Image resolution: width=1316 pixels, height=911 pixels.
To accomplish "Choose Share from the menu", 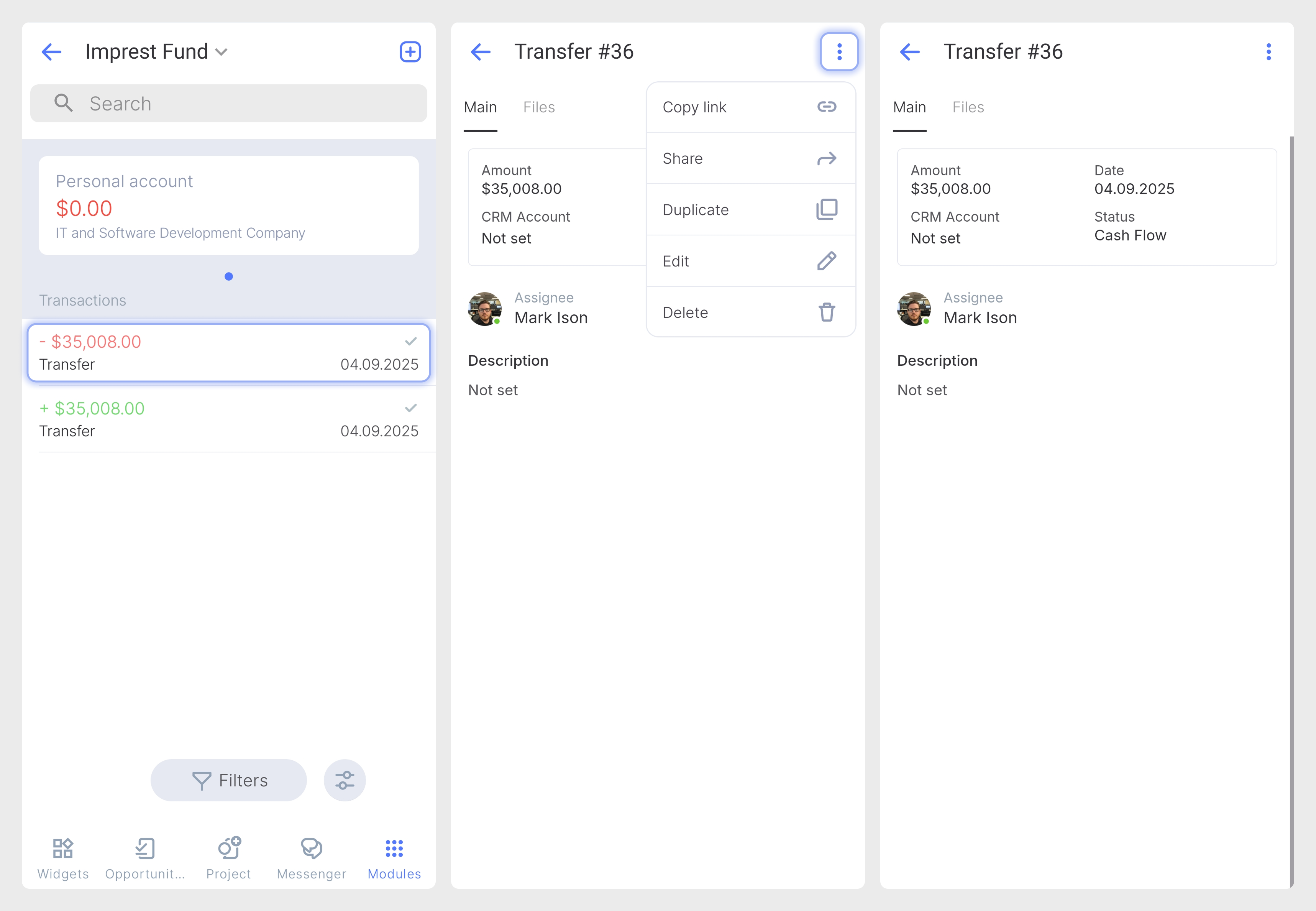I will point(751,158).
